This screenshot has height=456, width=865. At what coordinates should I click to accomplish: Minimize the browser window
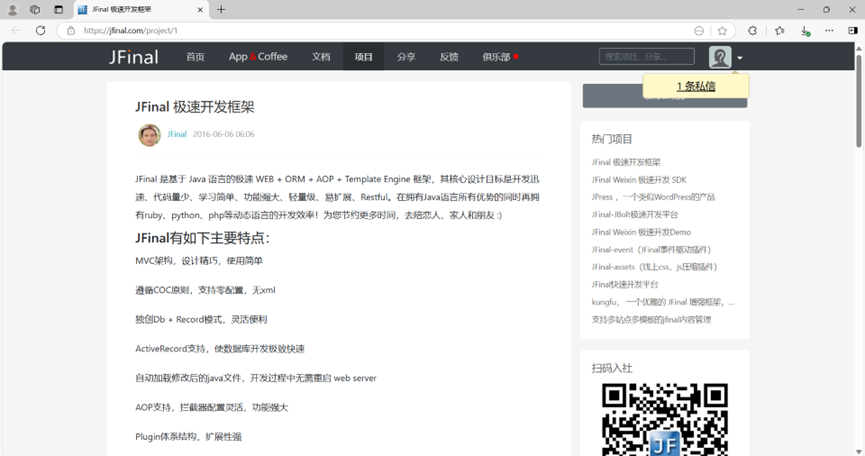(800, 9)
